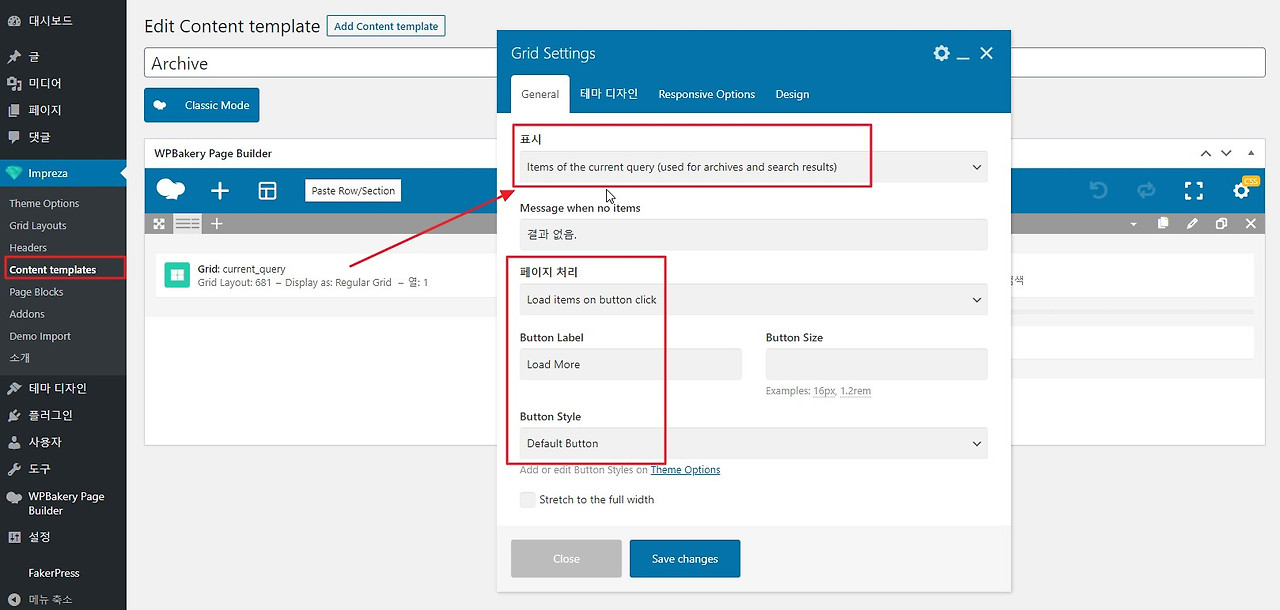Click the redo icon in WPBakery toolbar
The width and height of the screenshot is (1280, 610).
(x=1146, y=190)
